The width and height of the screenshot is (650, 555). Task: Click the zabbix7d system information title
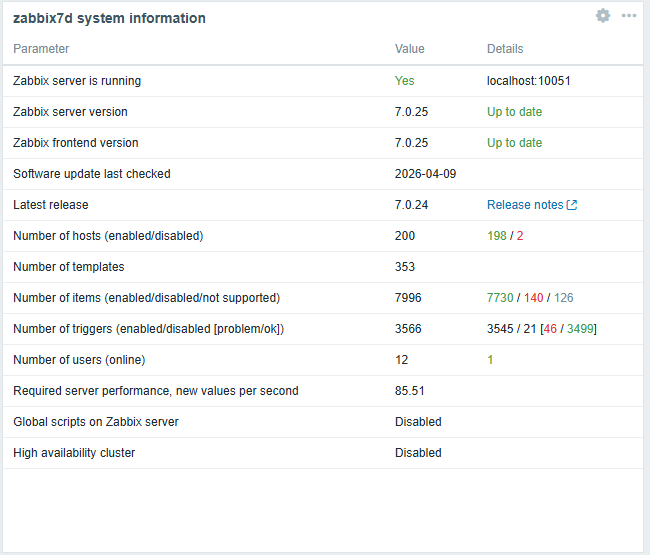(x=109, y=18)
